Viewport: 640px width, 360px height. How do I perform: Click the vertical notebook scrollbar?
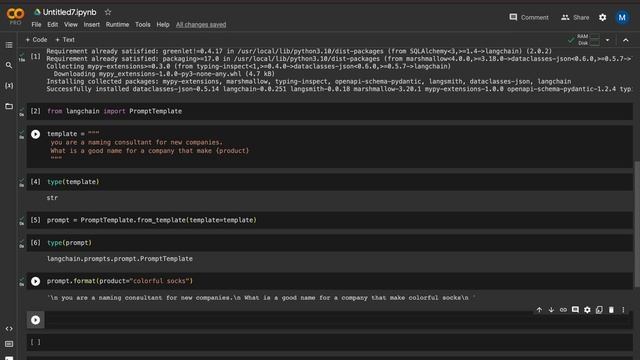pyautogui.click(x=637, y=224)
